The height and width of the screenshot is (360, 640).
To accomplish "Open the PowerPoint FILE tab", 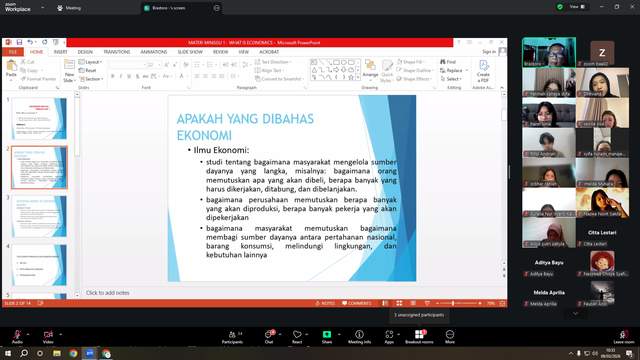I will click(x=13, y=52).
